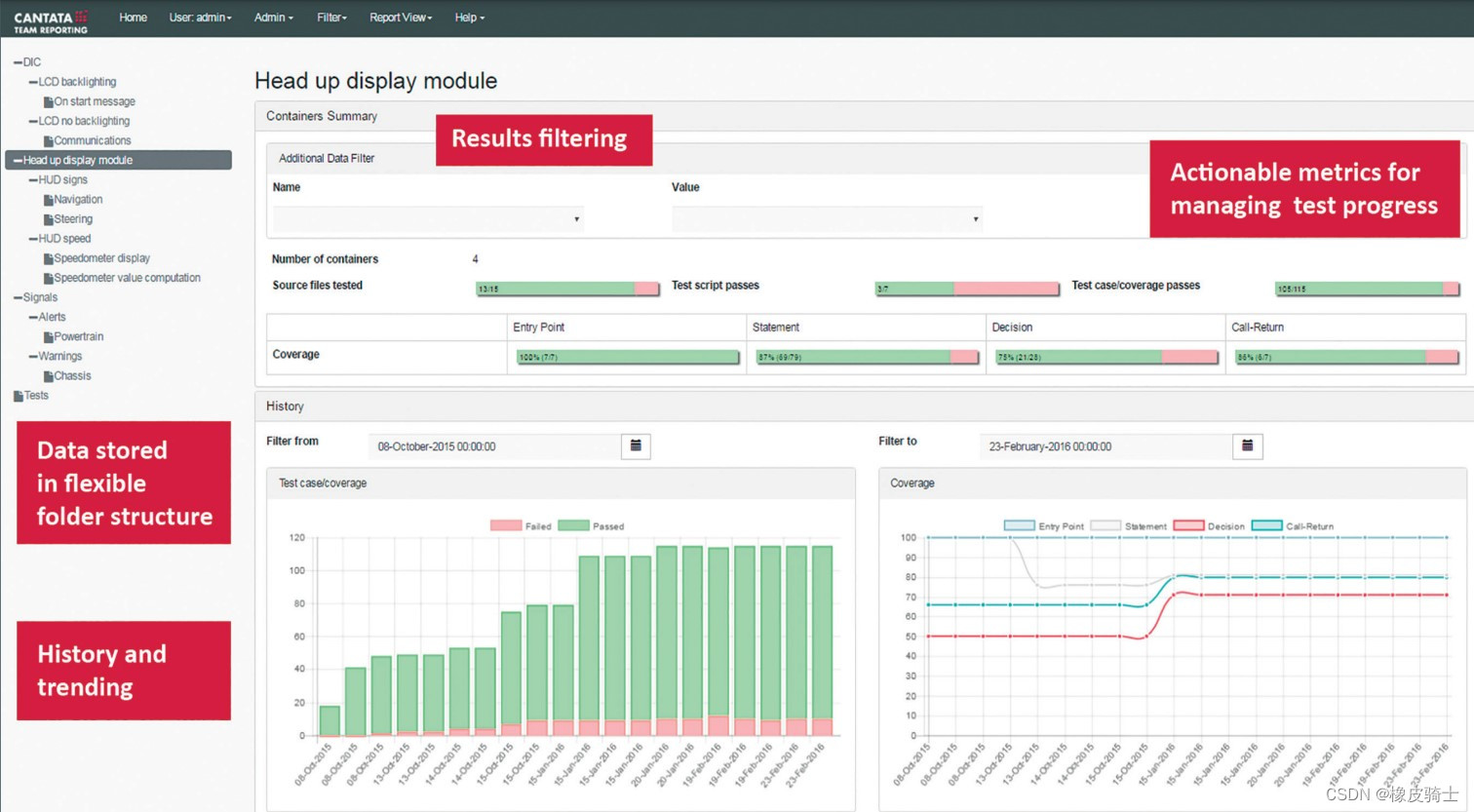Open the Tests tree item
This screenshot has height=812, width=1474.
[x=36, y=396]
